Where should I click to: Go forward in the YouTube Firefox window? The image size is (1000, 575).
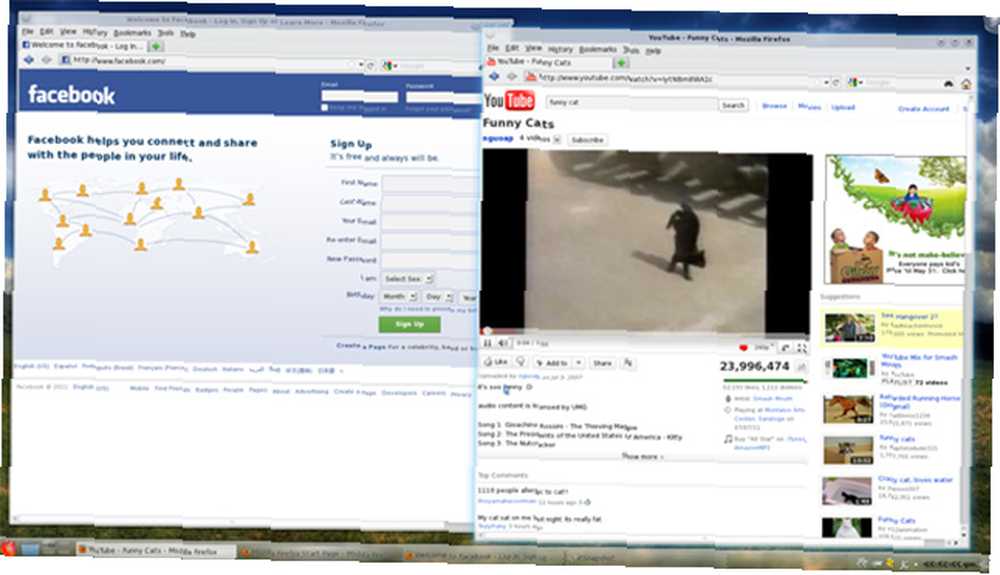(511, 76)
